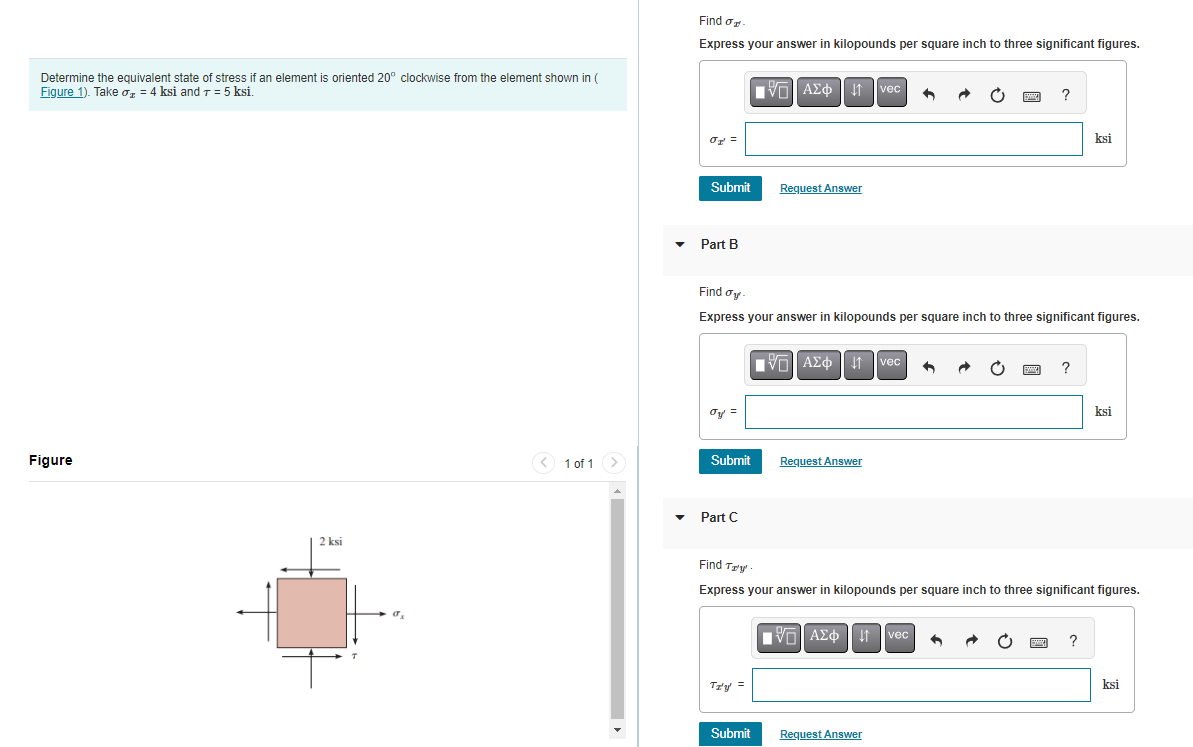
Task: Click Request Answer for Part C
Action: point(820,733)
